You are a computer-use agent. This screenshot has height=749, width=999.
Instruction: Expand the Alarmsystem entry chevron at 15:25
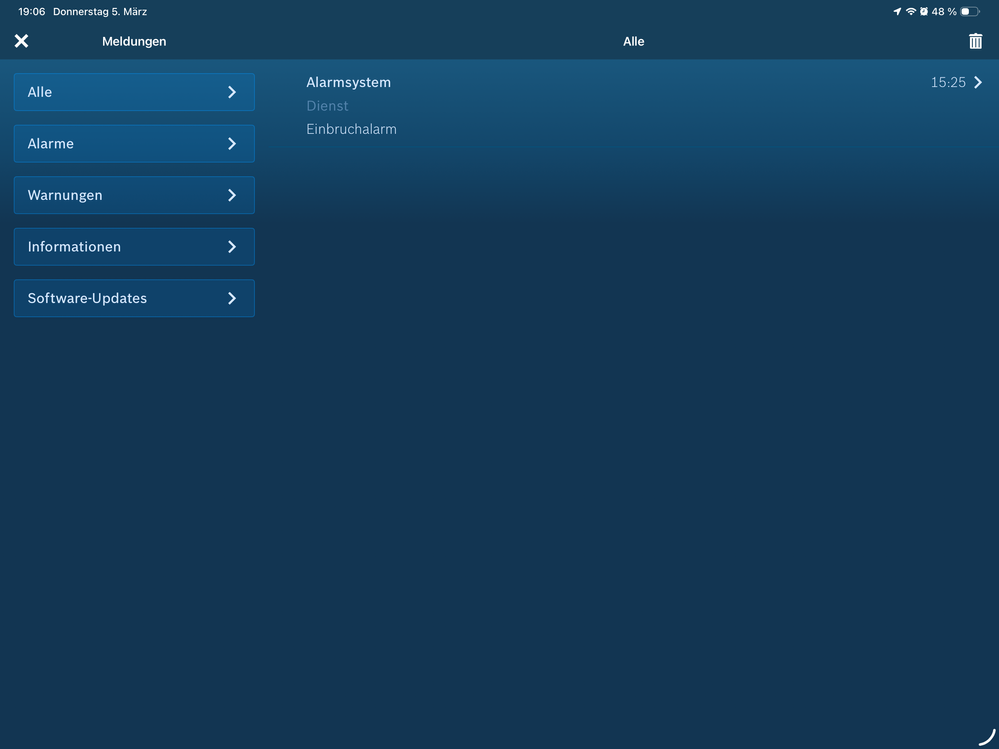tap(978, 82)
